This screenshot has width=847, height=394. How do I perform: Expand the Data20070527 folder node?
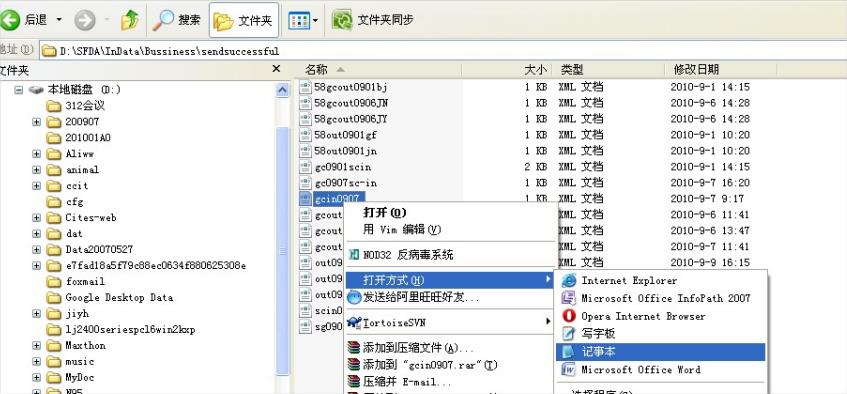36,249
